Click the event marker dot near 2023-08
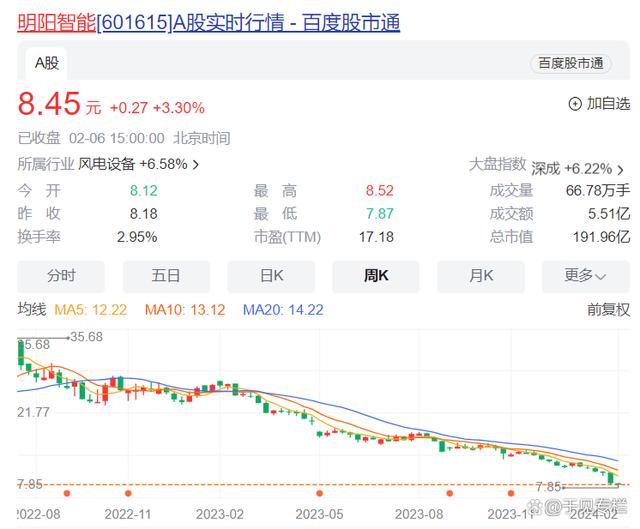Viewport: 640px width, 529px height. coord(450,493)
